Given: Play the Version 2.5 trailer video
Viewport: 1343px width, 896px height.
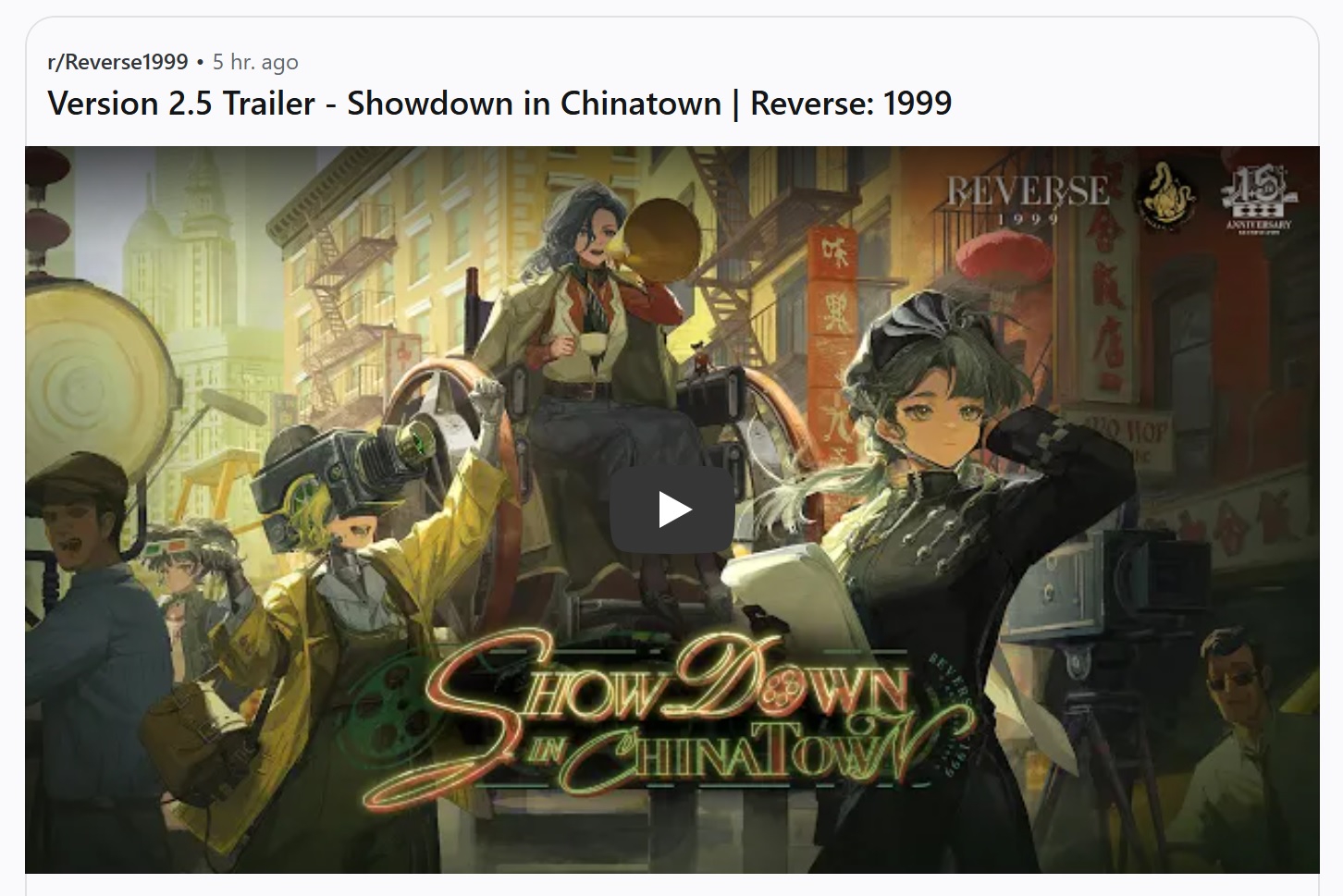Looking at the screenshot, I should click(672, 509).
